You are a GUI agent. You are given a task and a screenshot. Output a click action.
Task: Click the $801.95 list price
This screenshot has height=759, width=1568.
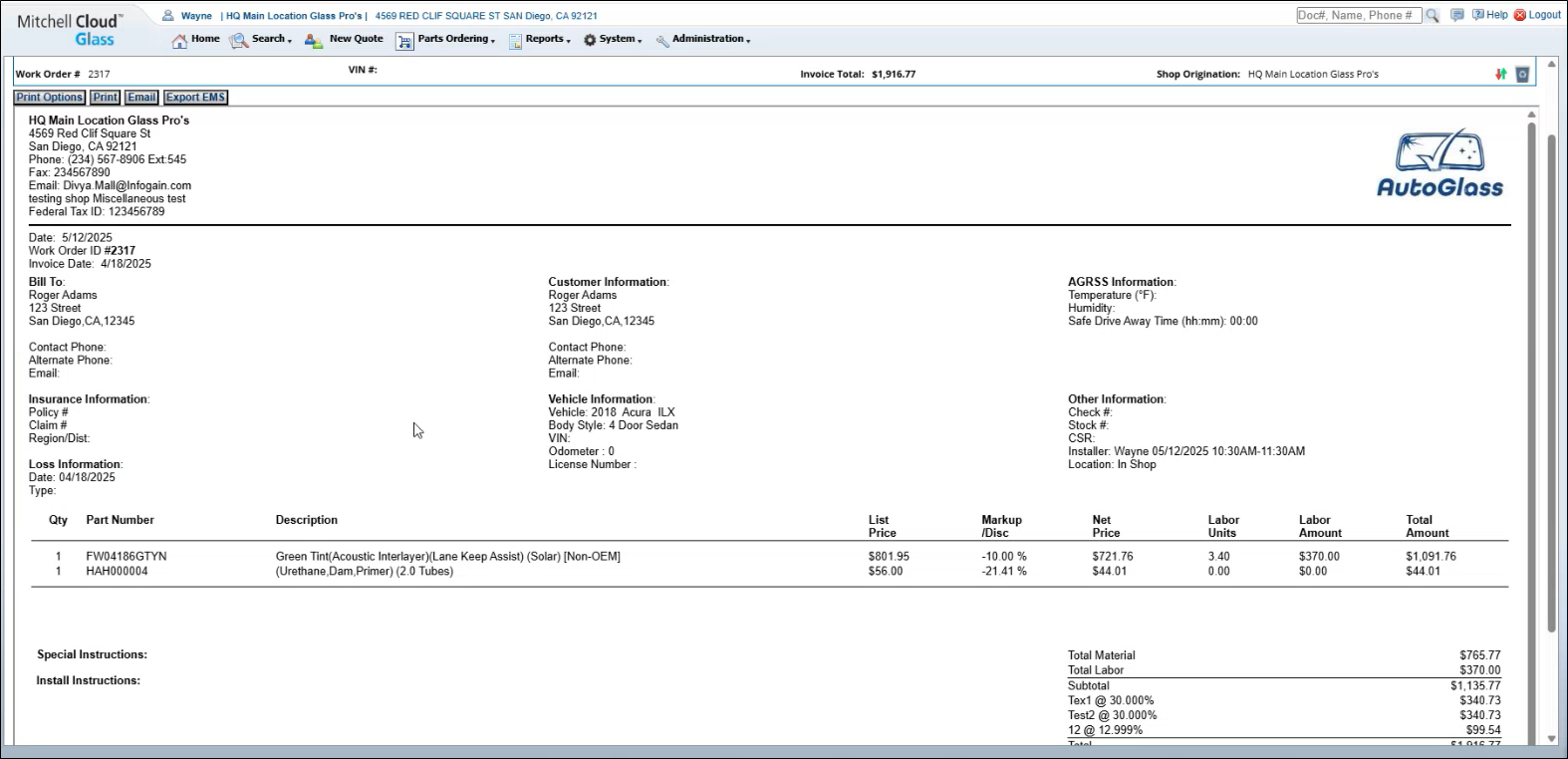pyautogui.click(x=889, y=557)
